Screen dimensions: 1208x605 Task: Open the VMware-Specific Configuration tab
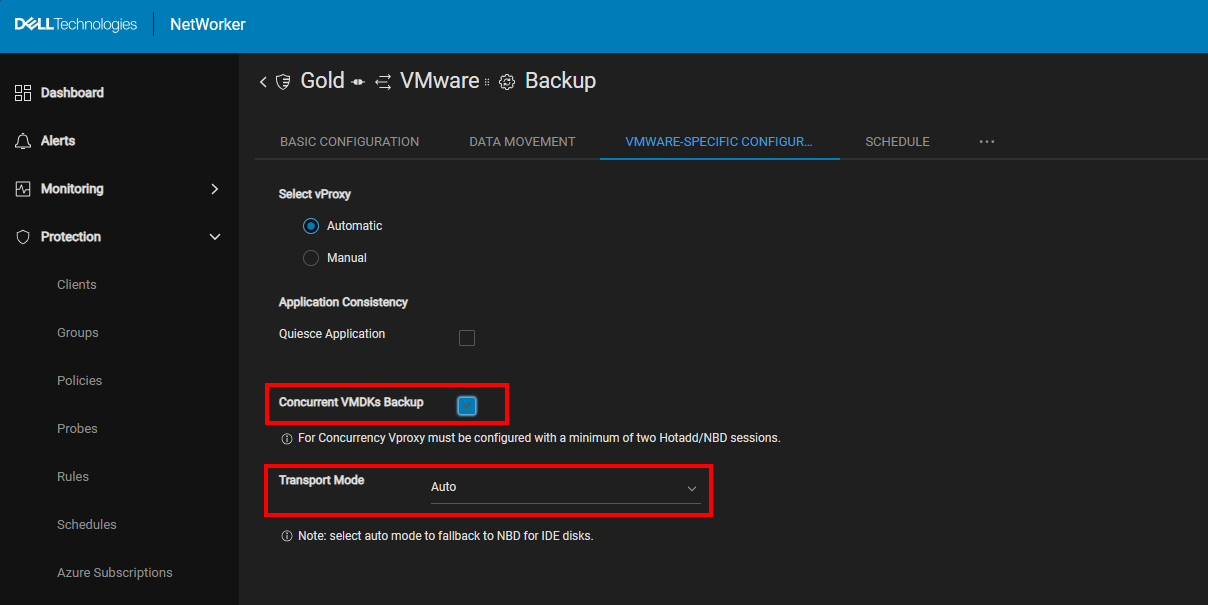(x=719, y=142)
